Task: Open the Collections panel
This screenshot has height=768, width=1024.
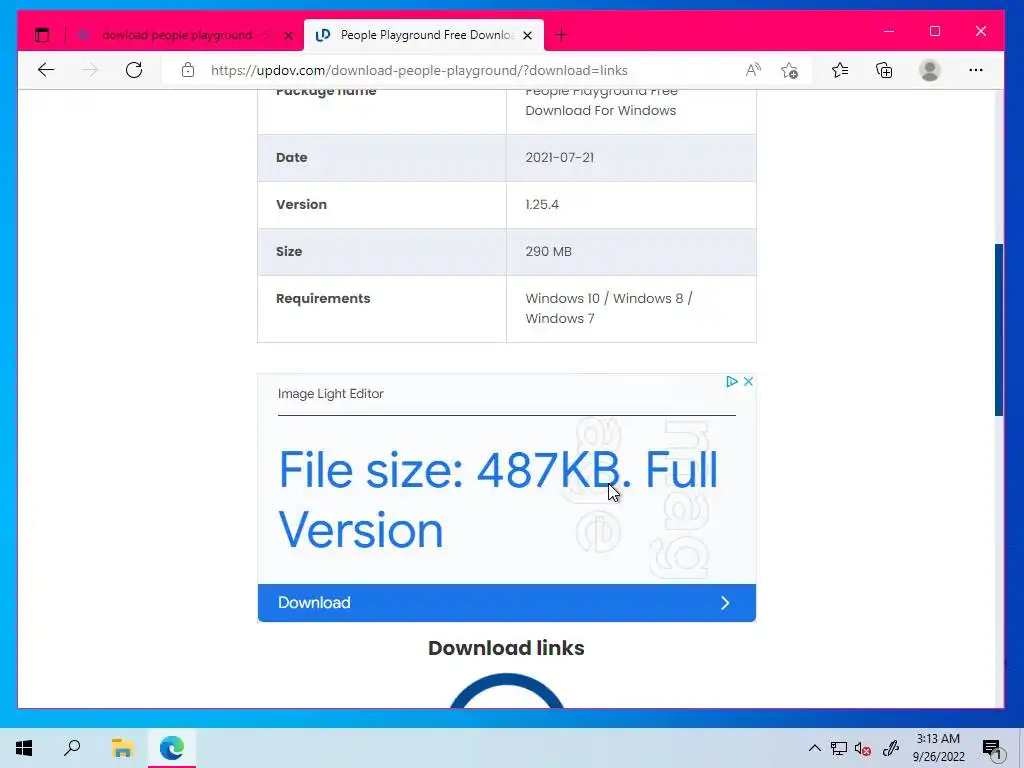Action: pyautogui.click(x=884, y=70)
